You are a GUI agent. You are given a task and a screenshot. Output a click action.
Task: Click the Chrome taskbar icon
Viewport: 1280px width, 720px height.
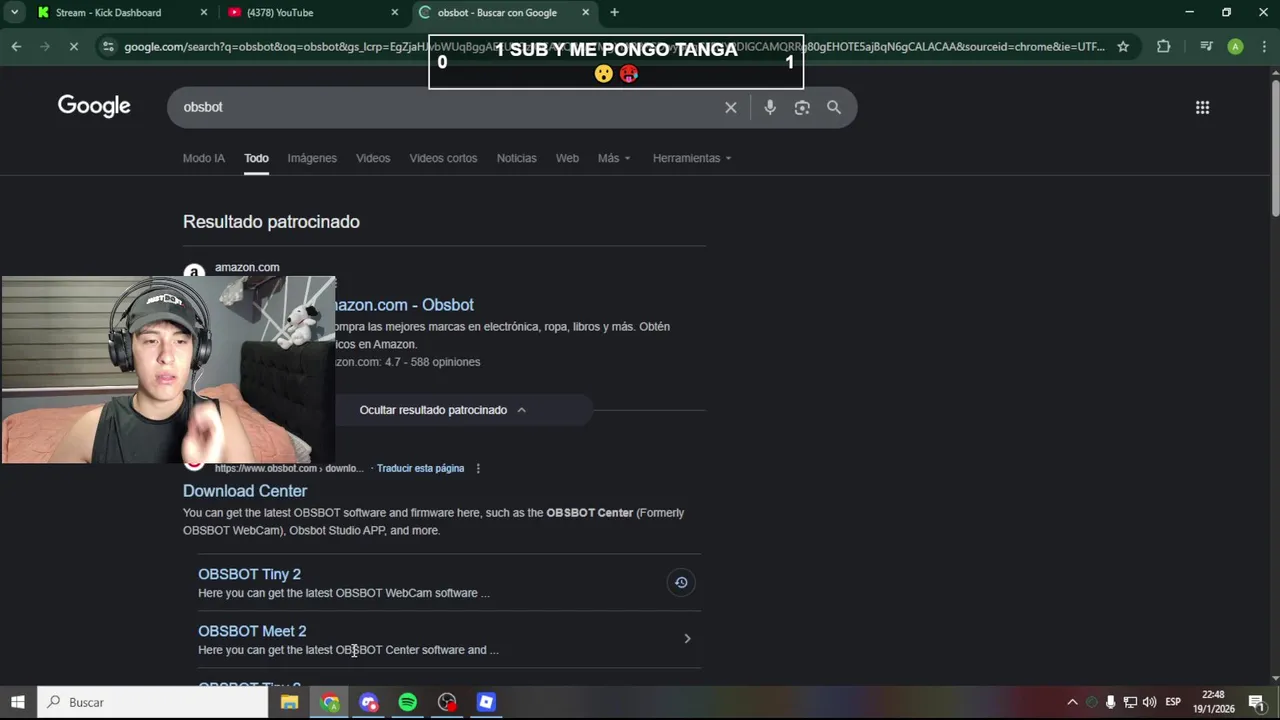[x=329, y=702]
